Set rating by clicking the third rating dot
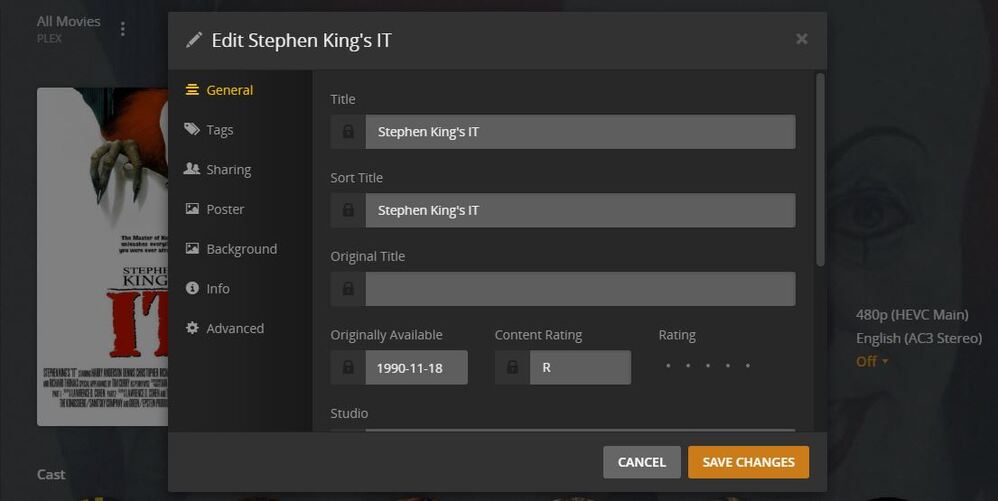998x501 pixels. (708, 366)
